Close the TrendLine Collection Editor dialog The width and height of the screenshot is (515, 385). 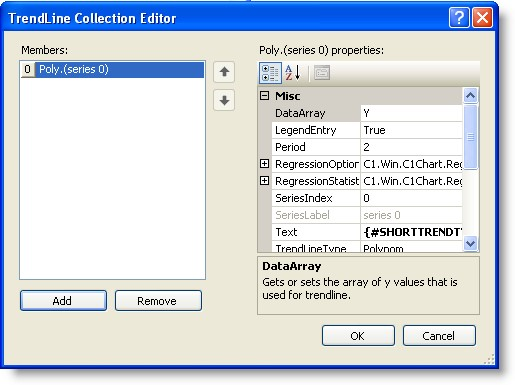pyautogui.click(x=482, y=17)
